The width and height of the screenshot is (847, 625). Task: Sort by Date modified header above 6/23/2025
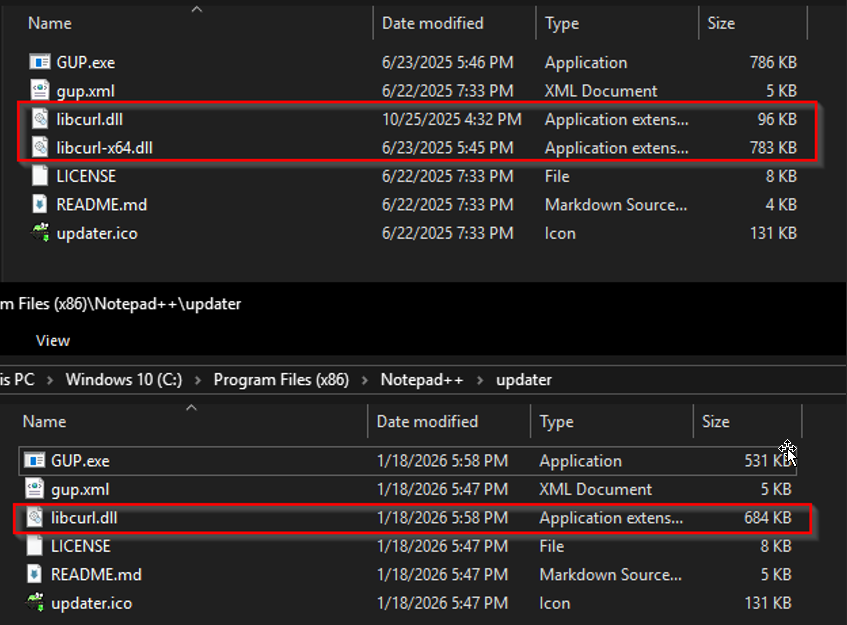432,23
